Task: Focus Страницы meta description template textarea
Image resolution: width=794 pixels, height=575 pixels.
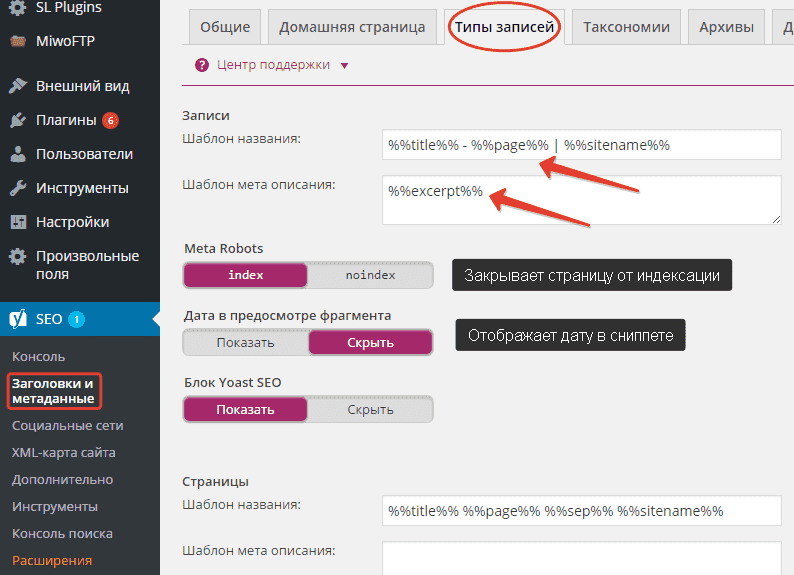Action: [582, 558]
